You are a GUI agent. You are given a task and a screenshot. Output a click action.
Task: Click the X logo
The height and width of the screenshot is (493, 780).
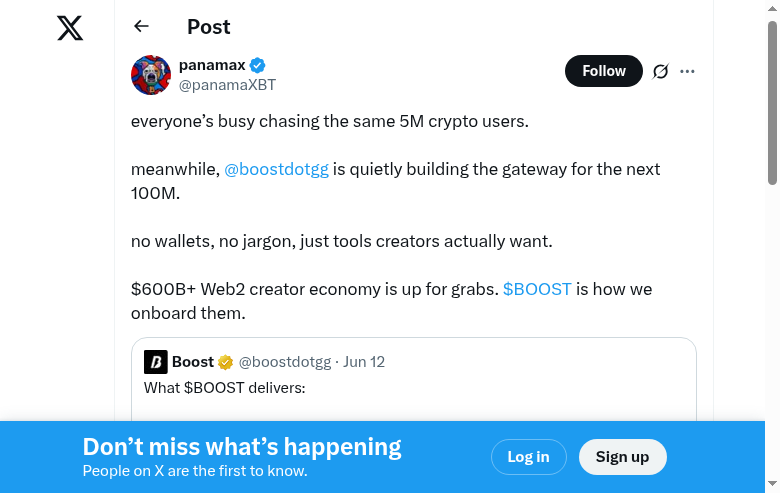tap(70, 28)
